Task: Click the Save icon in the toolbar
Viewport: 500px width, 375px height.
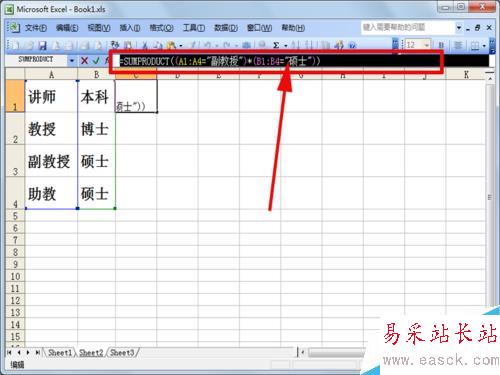Action: click(x=42, y=45)
